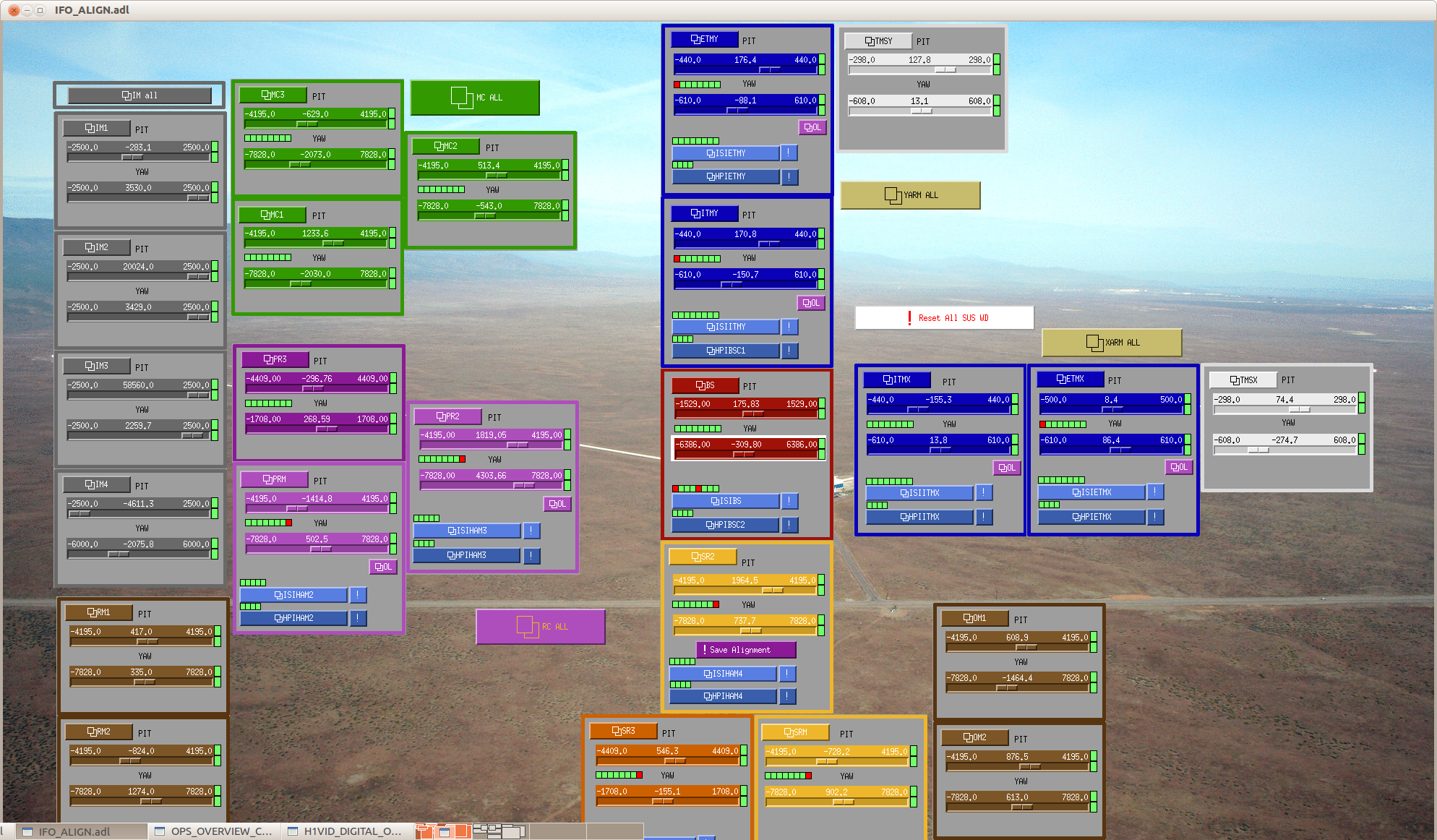Viewport: 1437px width, 840px height.
Task: Click the RC ALL related display button
Action: (x=540, y=627)
